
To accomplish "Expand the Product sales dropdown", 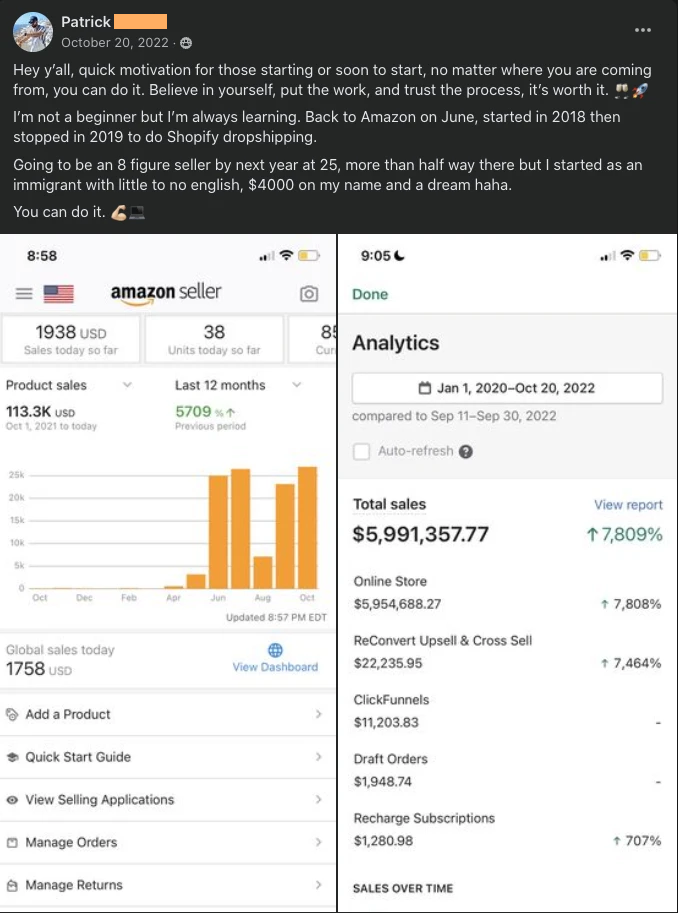I will click(x=127, y=385).
